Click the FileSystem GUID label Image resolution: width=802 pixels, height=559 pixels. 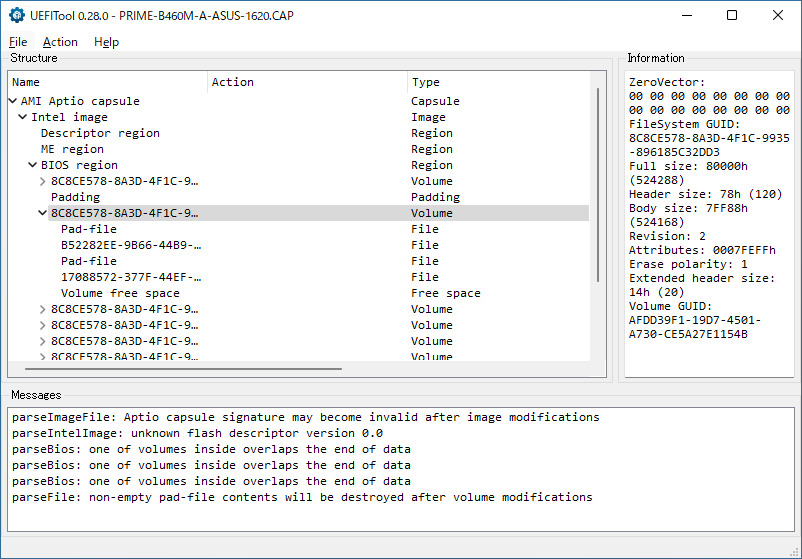[684, 124]
